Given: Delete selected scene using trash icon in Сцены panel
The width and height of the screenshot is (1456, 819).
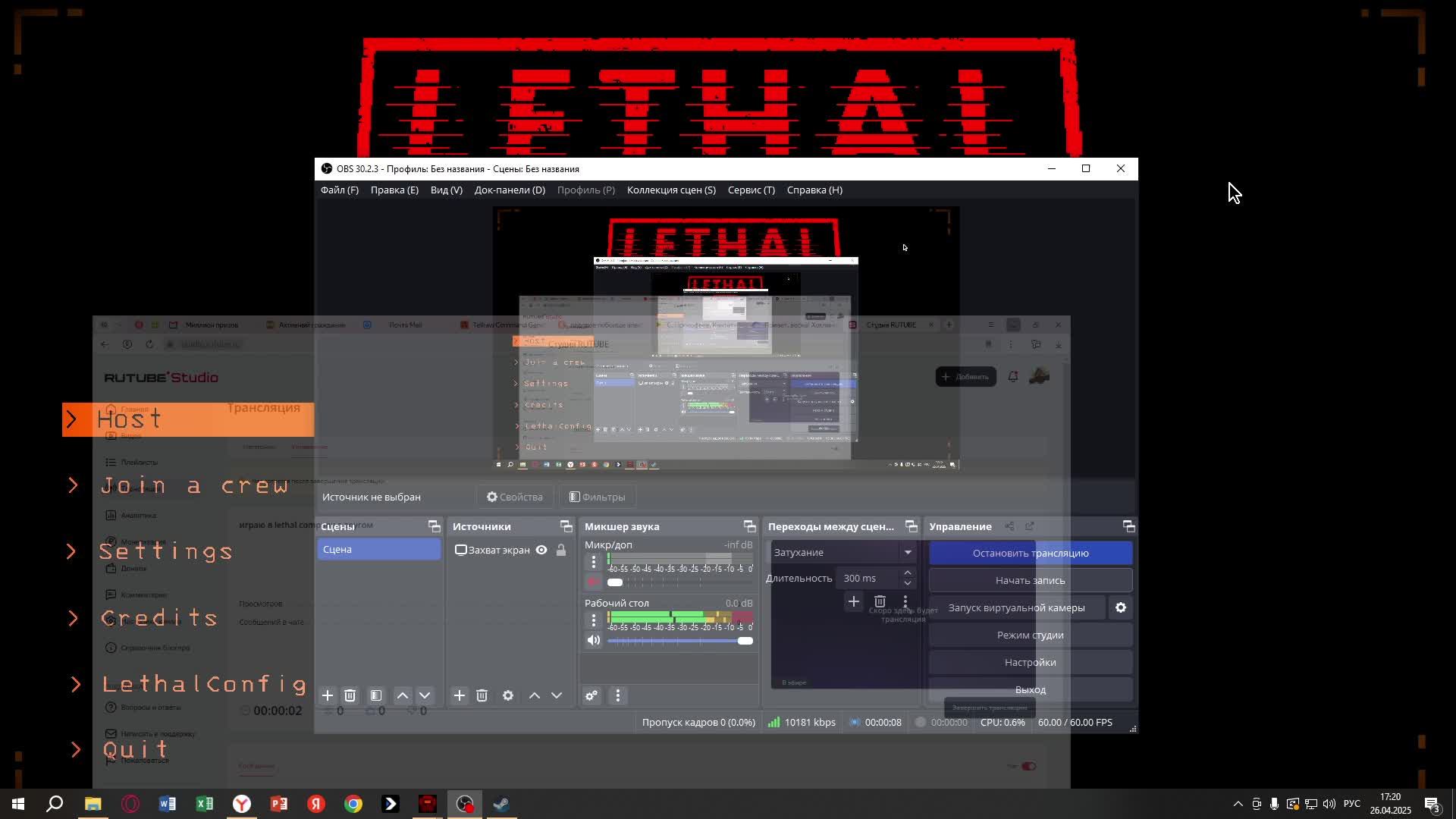Looking at the screenshot, I should coord(350,695).
